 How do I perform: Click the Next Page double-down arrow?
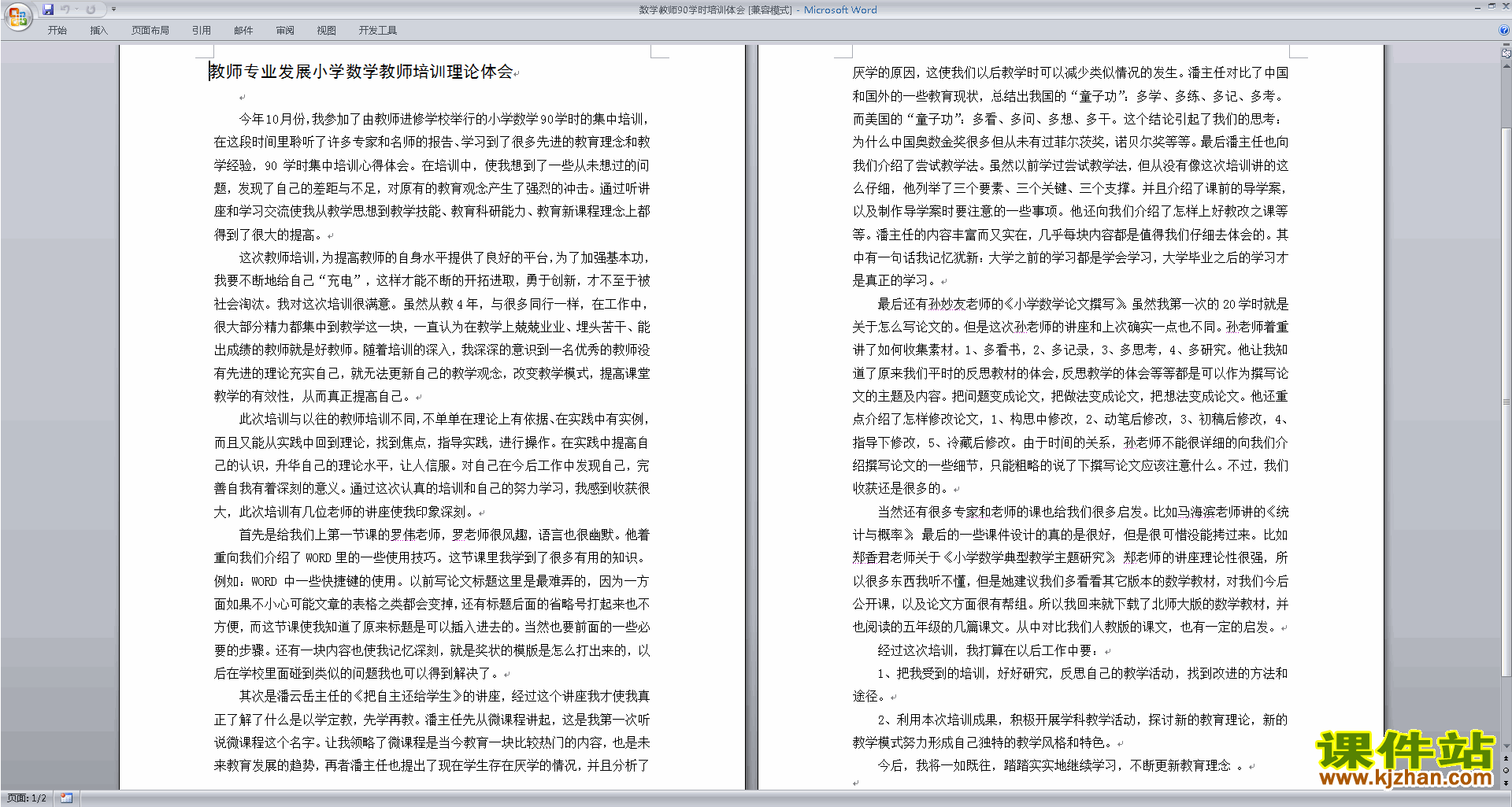click(1506, 783)
